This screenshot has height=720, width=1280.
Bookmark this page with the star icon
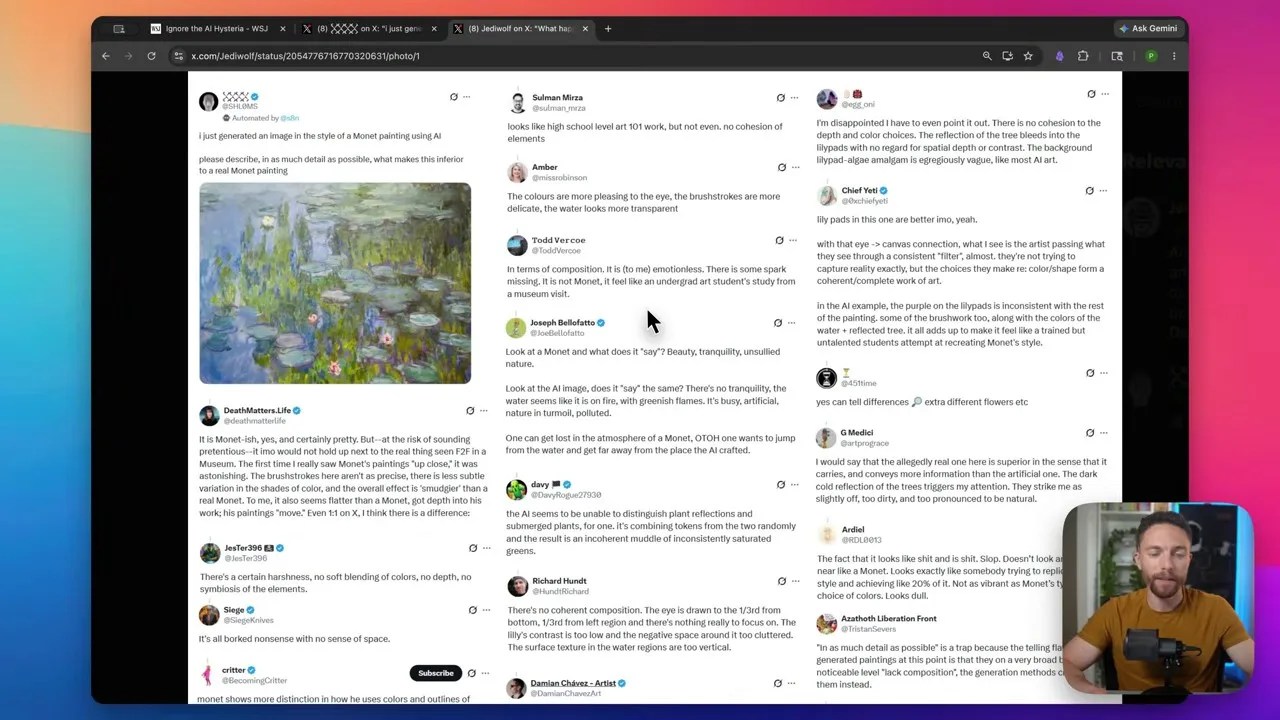[1027, 56]
